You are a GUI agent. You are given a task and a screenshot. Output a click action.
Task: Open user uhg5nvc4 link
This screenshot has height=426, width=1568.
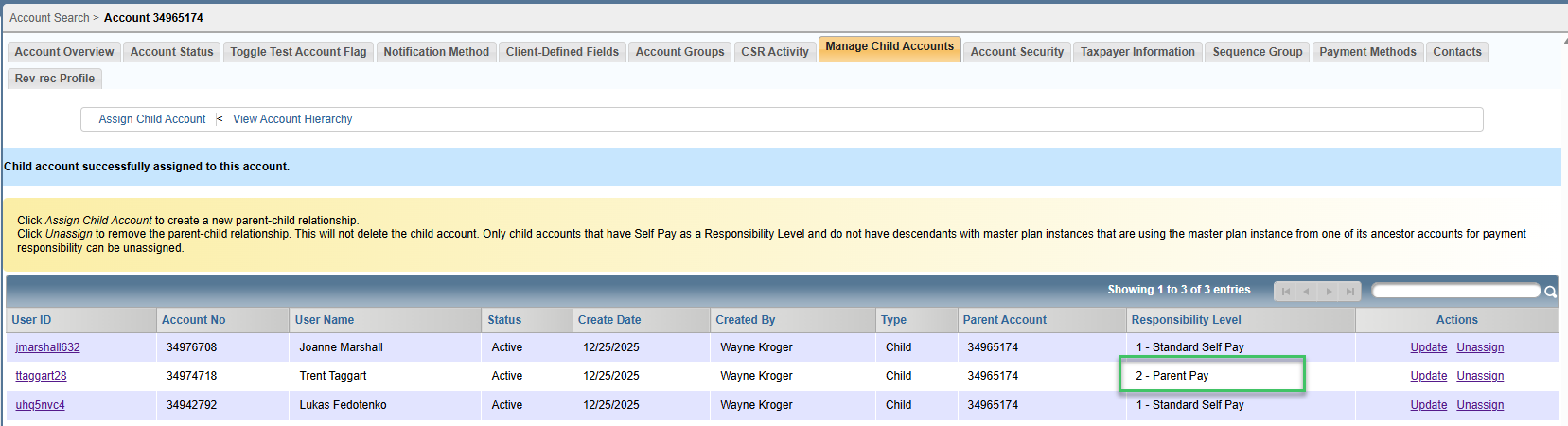[40, 405]
